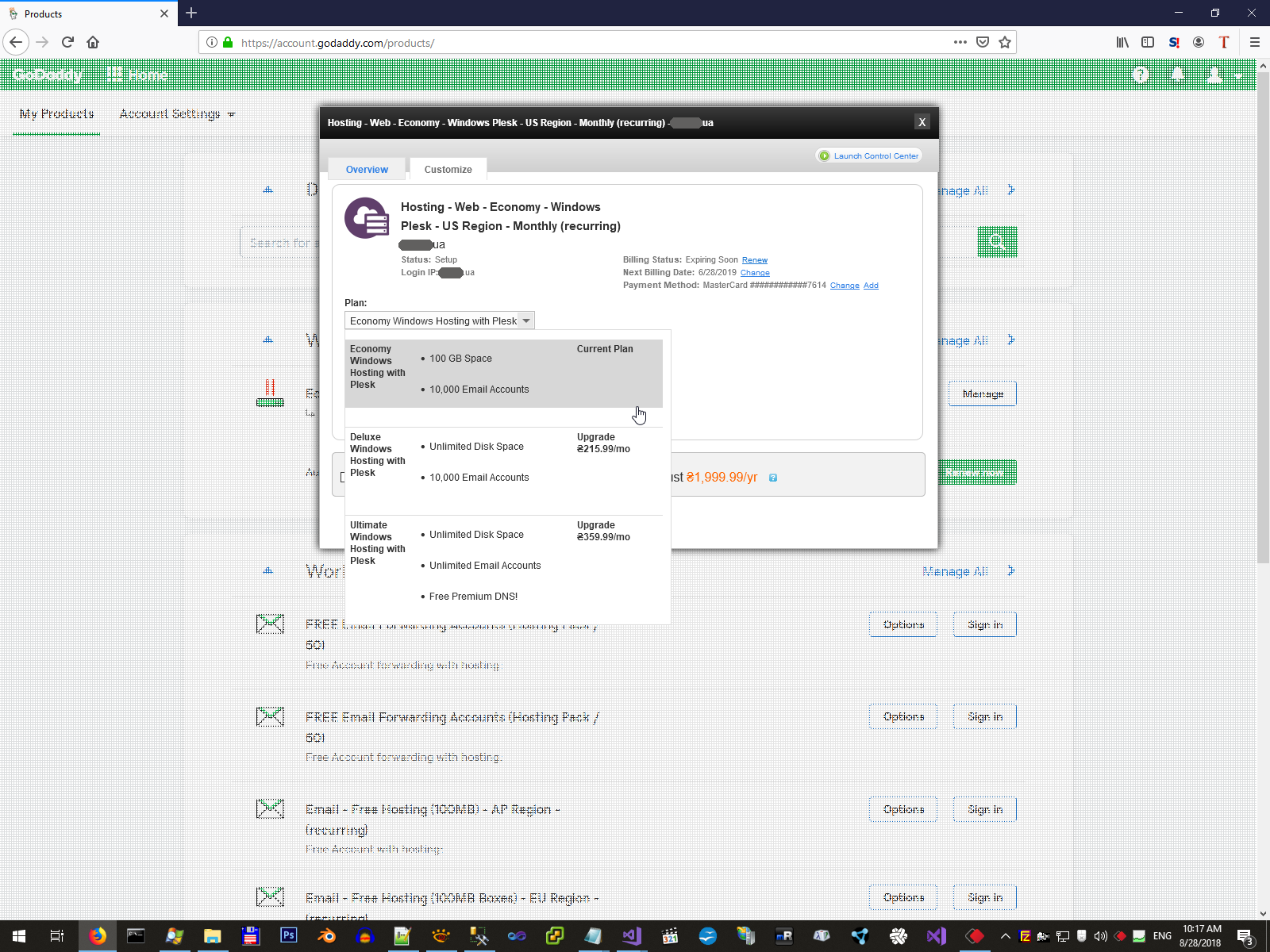Click Options for first FREE Email Forwarding row

click(x=903, y=624)
